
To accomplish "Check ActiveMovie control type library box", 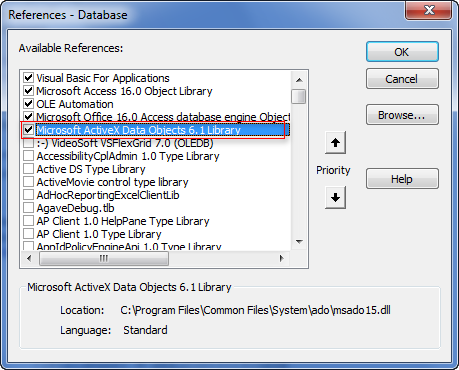I will click(28, 182).
